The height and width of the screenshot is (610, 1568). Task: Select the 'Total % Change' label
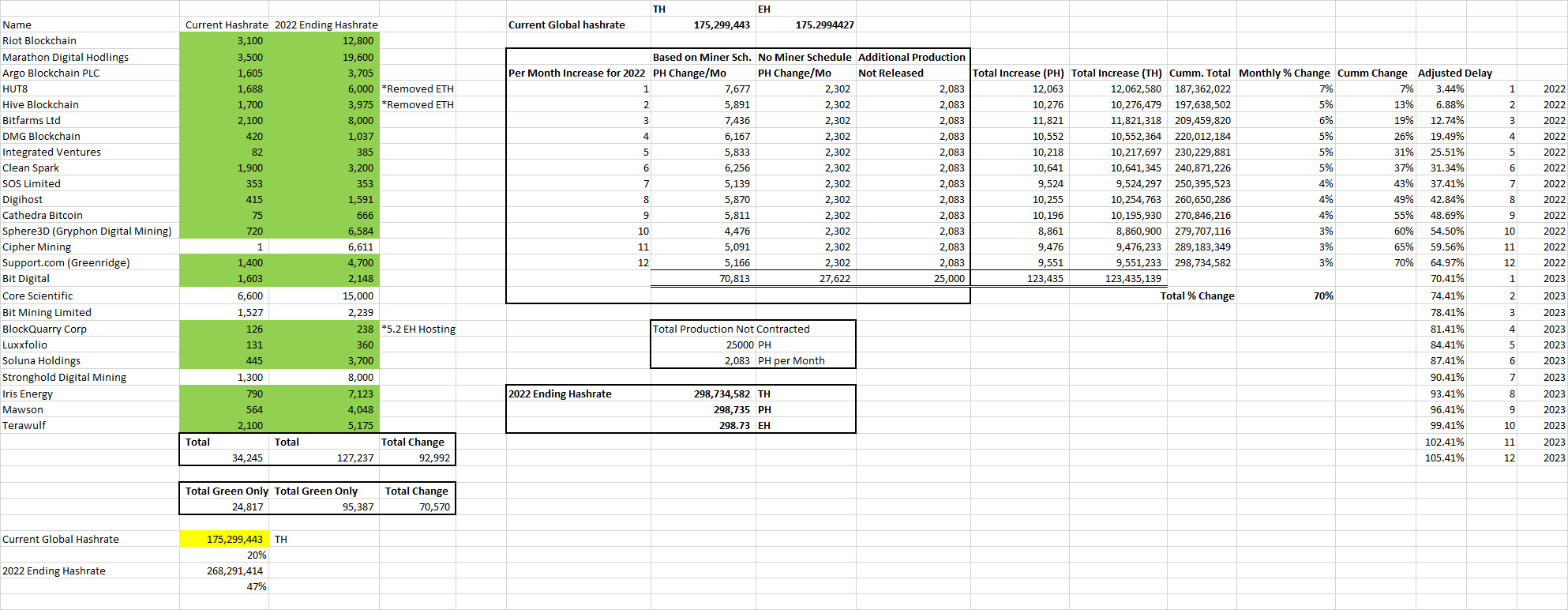coord(1197,296)
